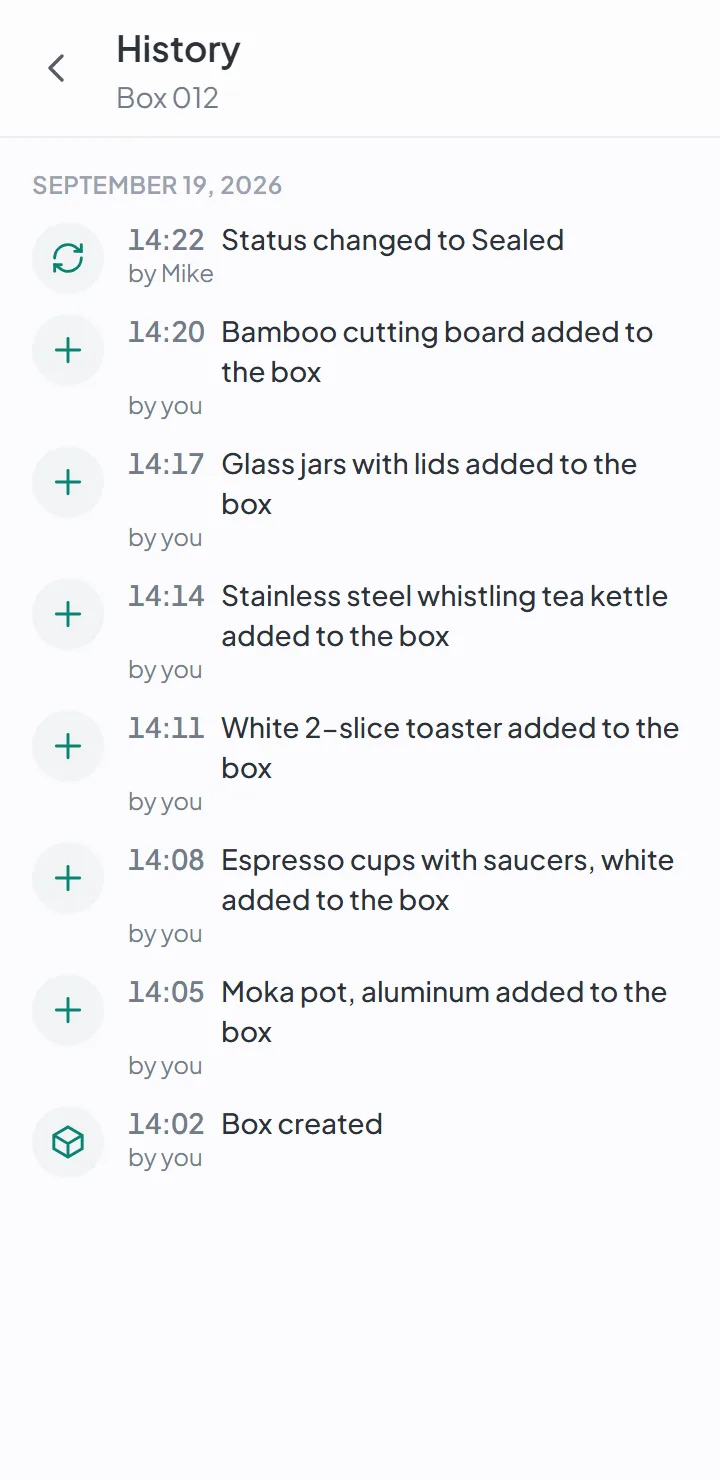Click the Box 012 subtitle
The image size is (720, 1480).
(167, 98)
